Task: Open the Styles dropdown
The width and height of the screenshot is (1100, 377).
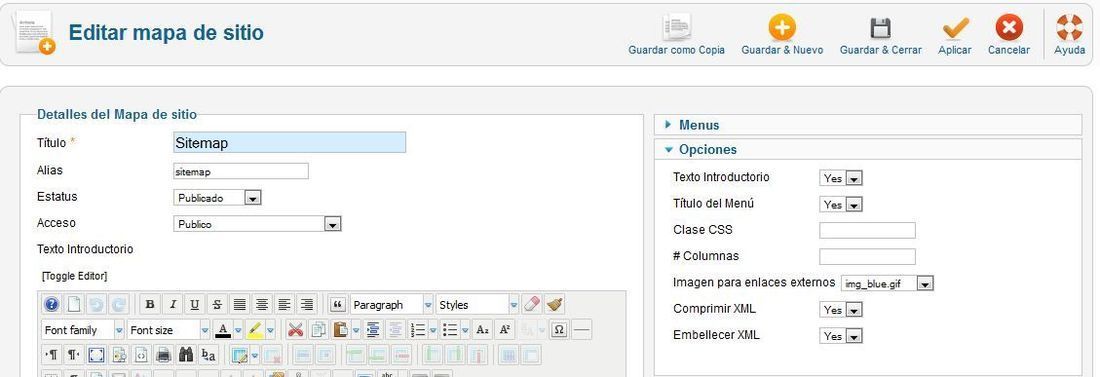Action: (x=478, y=305)
